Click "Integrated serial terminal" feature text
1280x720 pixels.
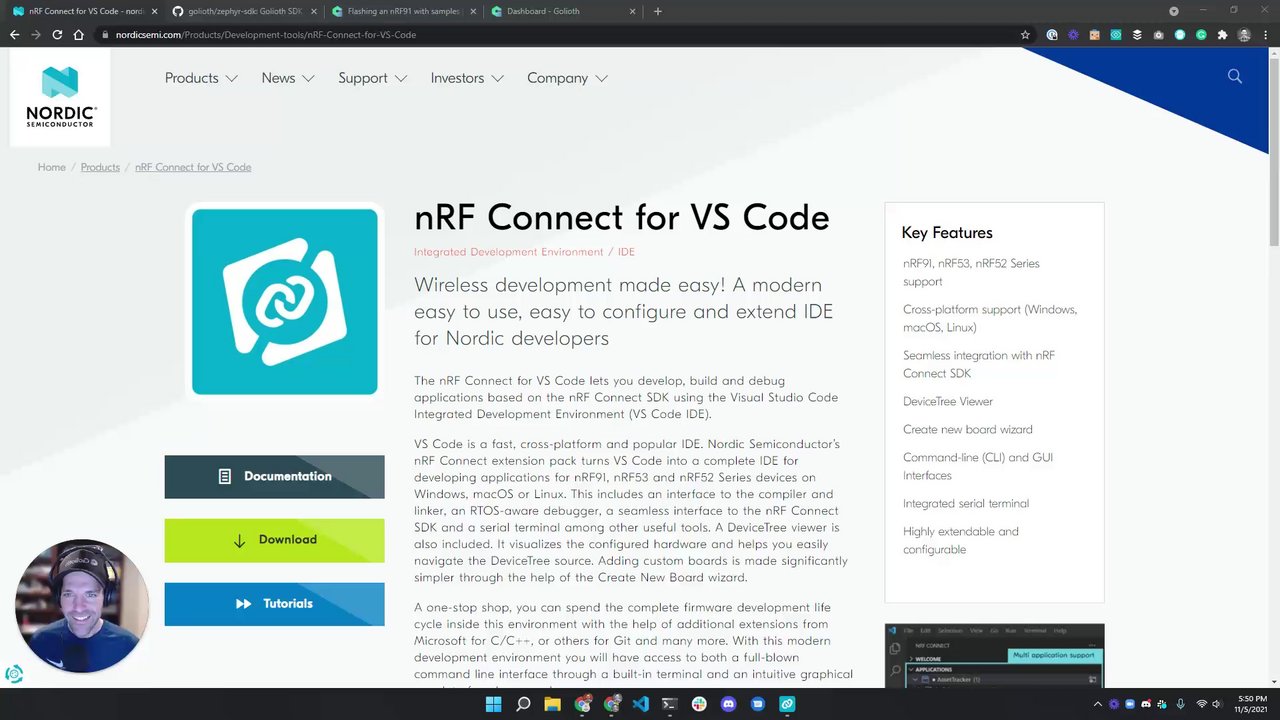[x=966, y=504]
